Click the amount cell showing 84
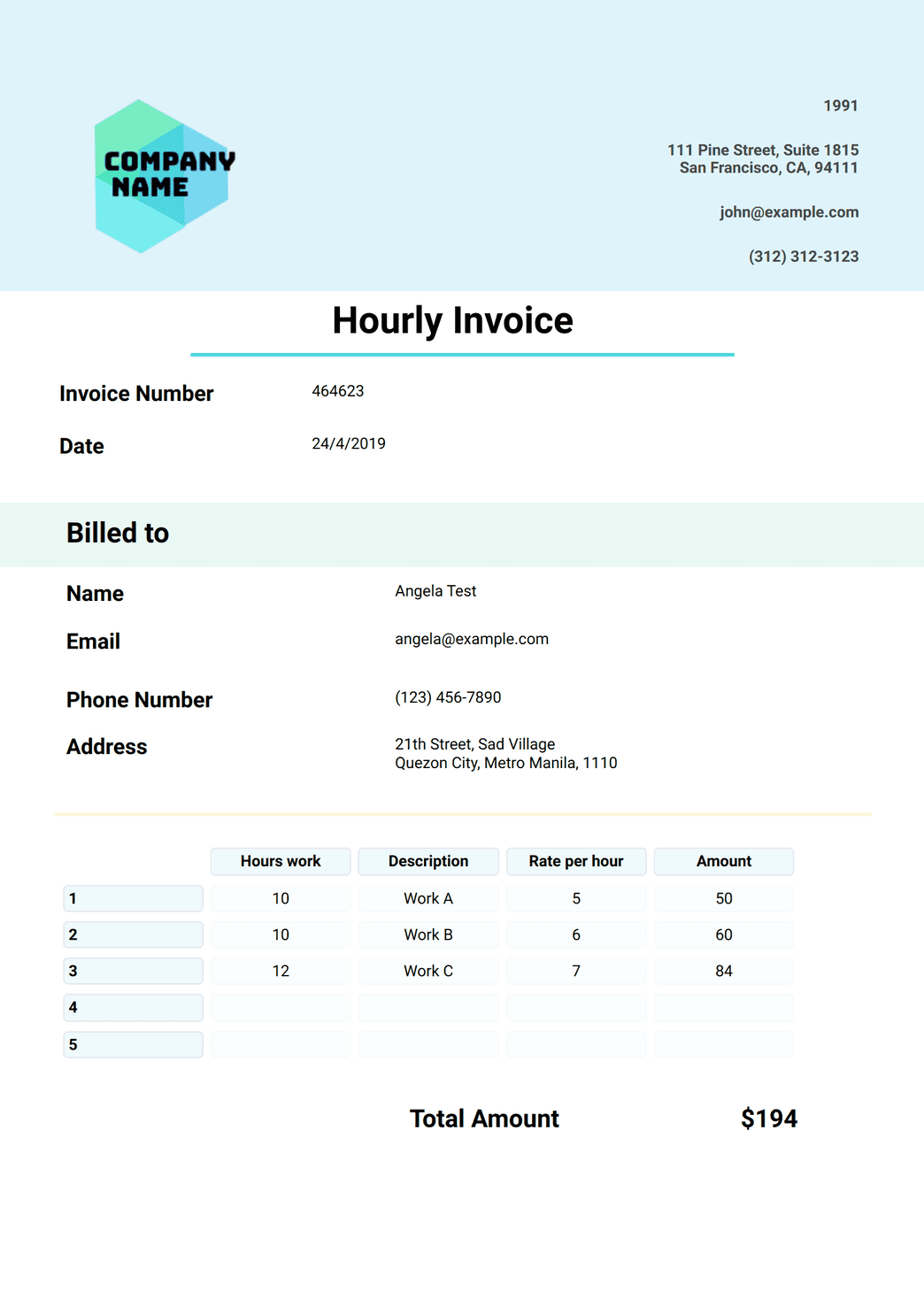 click(x=724, y=971)
